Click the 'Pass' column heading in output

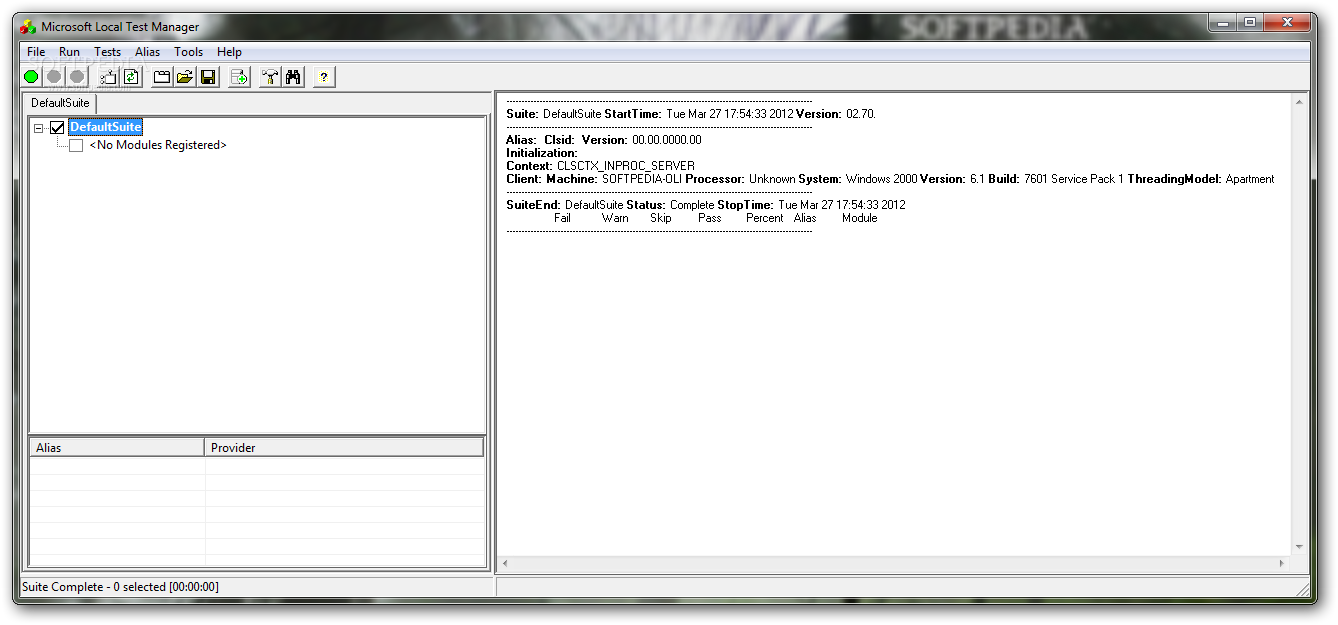tap(710, 218)
